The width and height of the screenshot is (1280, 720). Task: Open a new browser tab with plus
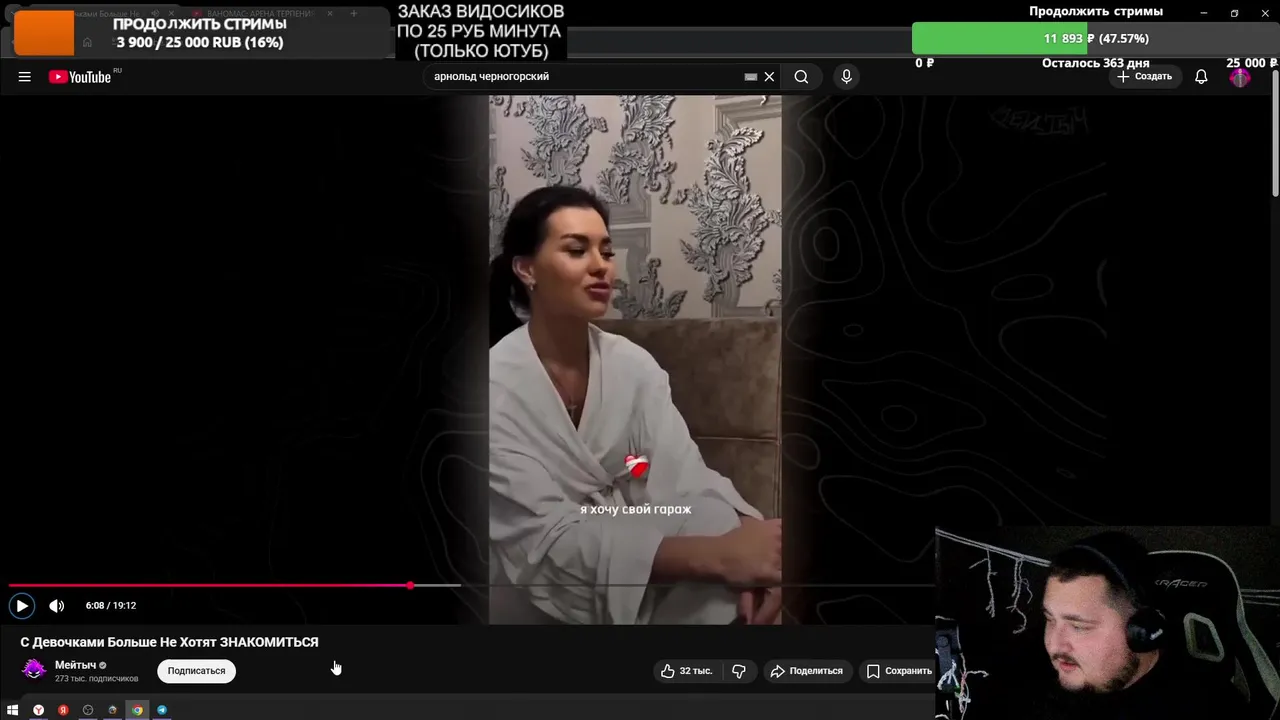[353, 14]
